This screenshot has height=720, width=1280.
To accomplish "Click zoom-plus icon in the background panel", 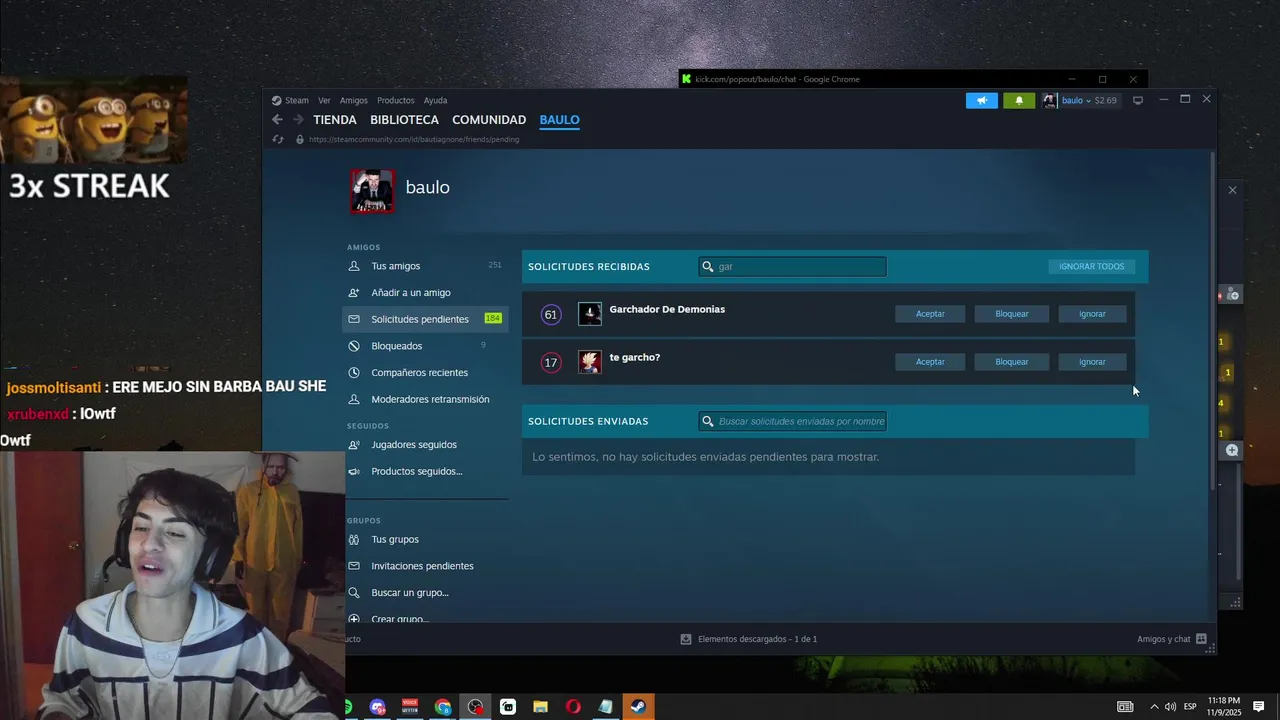I will [x=1232, y=450].
